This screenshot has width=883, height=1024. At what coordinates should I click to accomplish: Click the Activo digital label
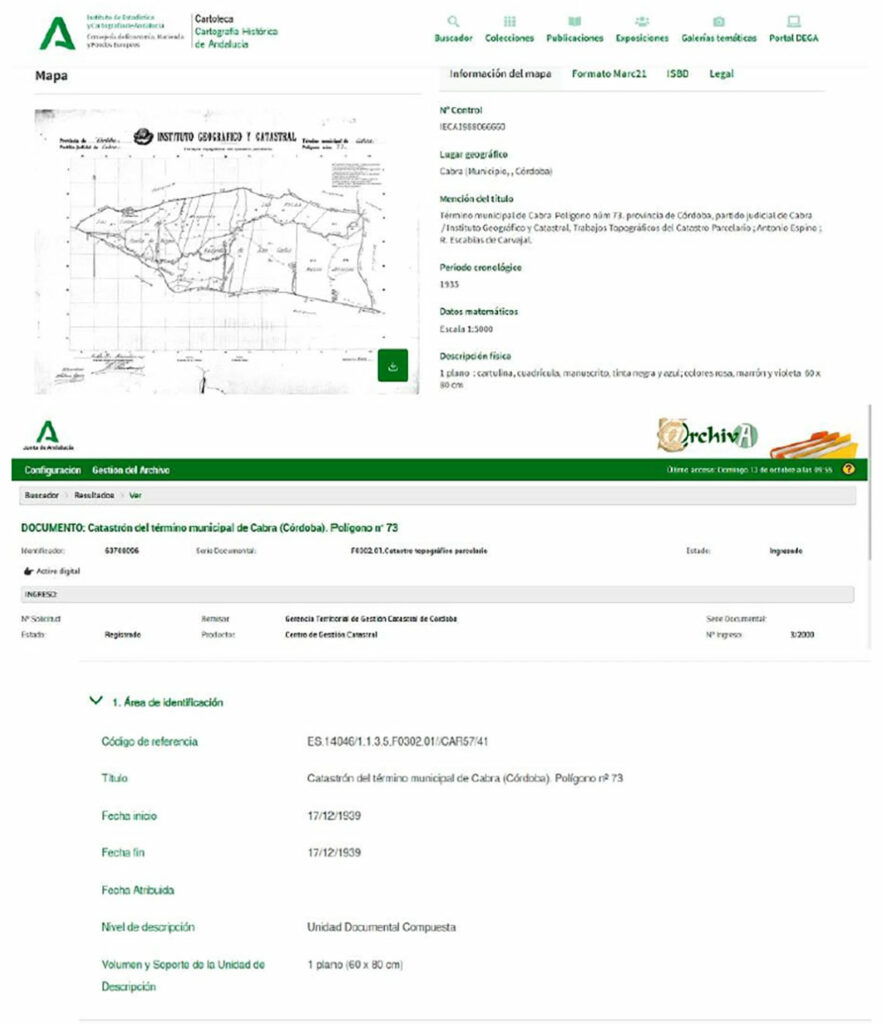(58, 571)
